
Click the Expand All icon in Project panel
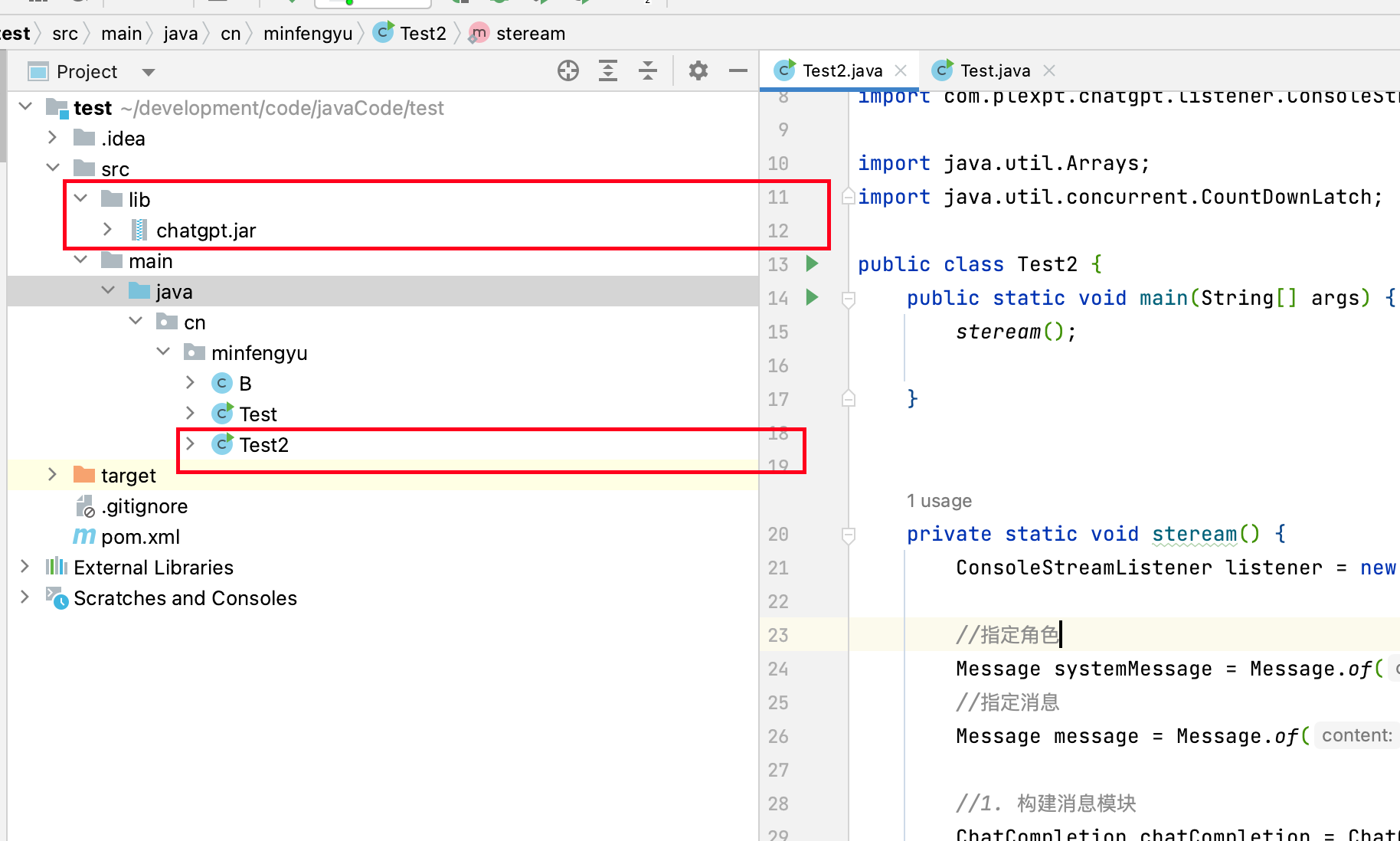(608, 71)
